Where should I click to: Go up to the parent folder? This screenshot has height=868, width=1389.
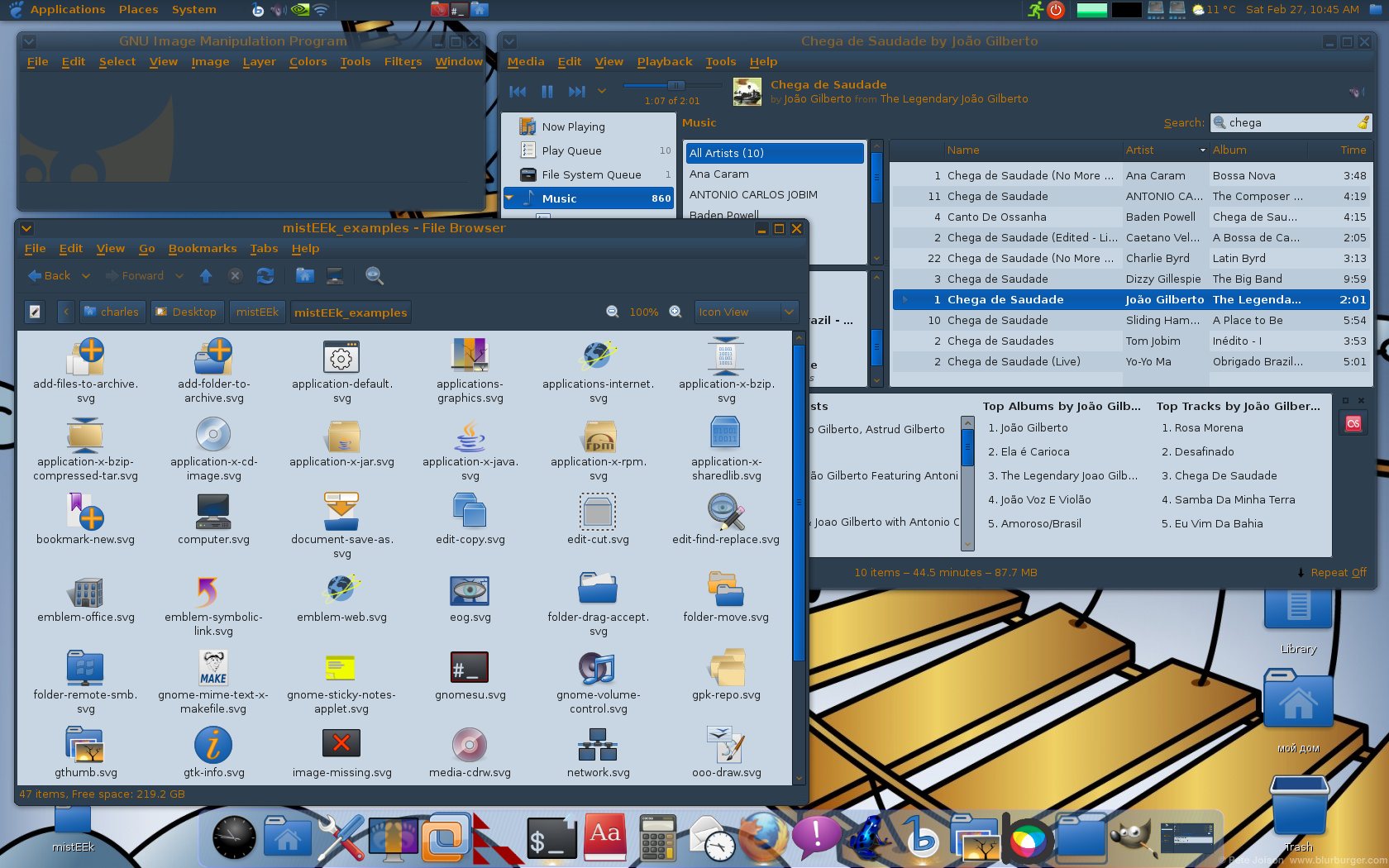coord(206,275)
